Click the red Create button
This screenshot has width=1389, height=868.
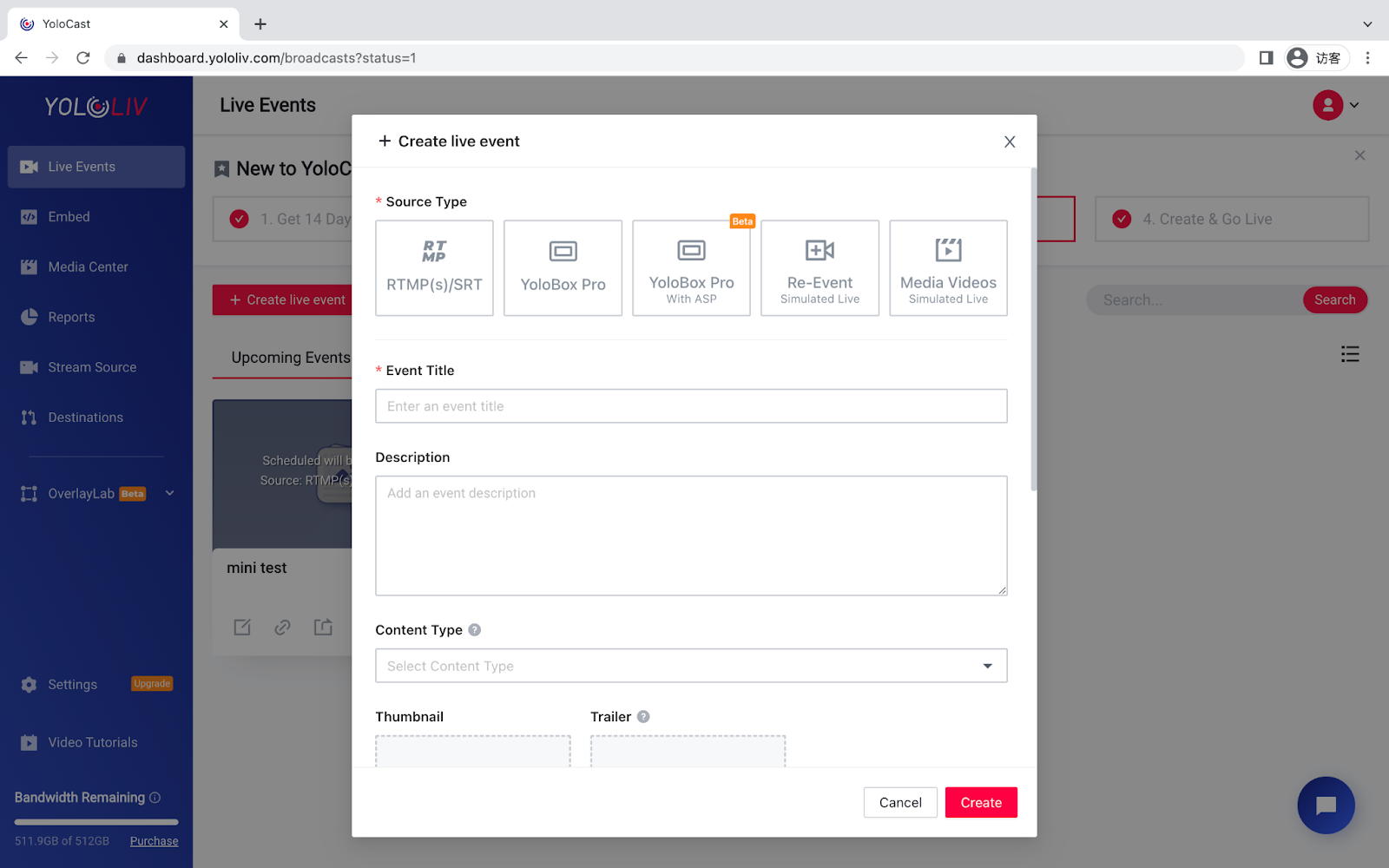pyautogui.click(x=981, y=803)
